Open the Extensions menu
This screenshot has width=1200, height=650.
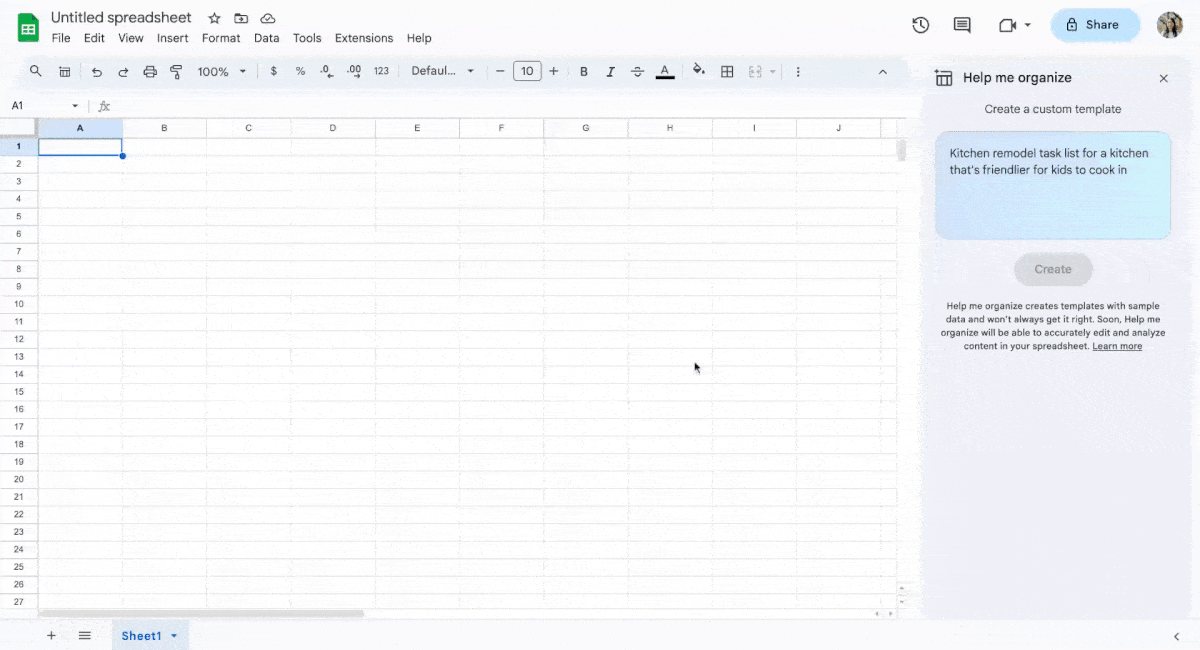364,38
